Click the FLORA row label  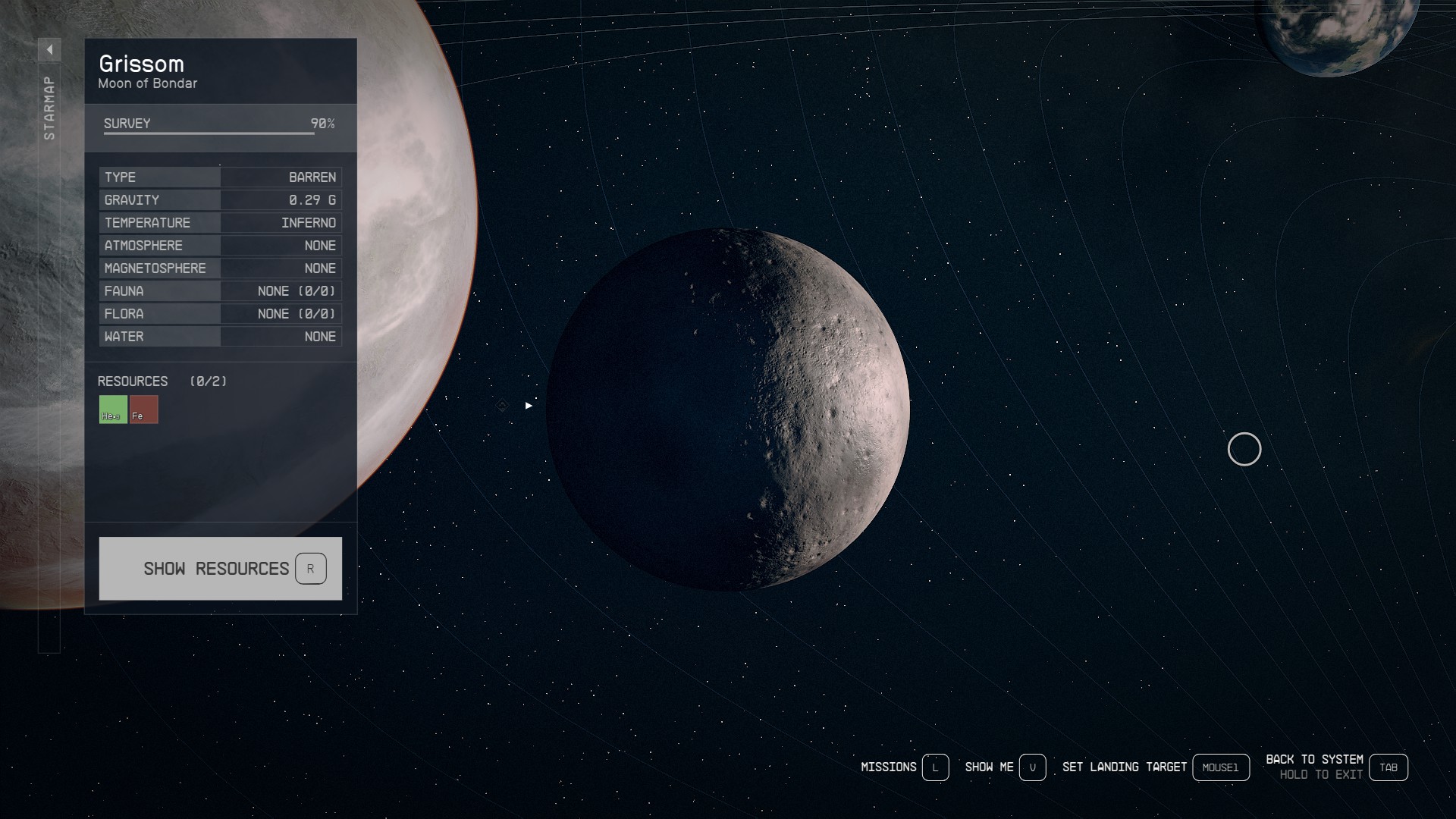point(124,314)
